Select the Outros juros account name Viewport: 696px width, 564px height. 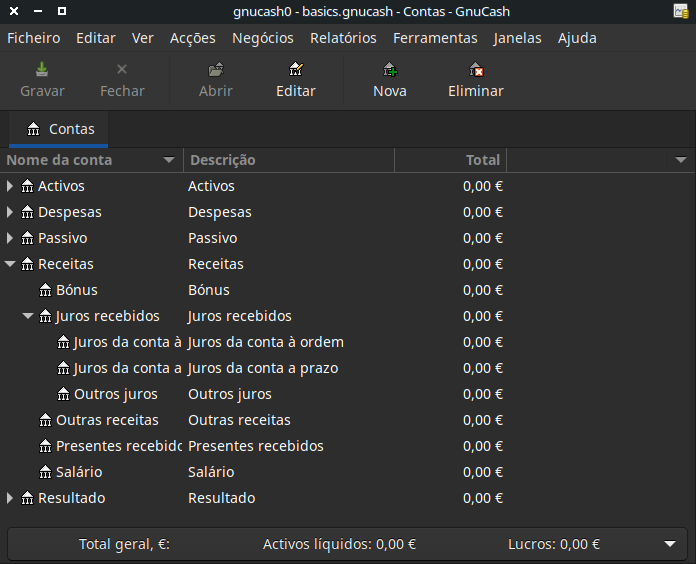[115, 394]
